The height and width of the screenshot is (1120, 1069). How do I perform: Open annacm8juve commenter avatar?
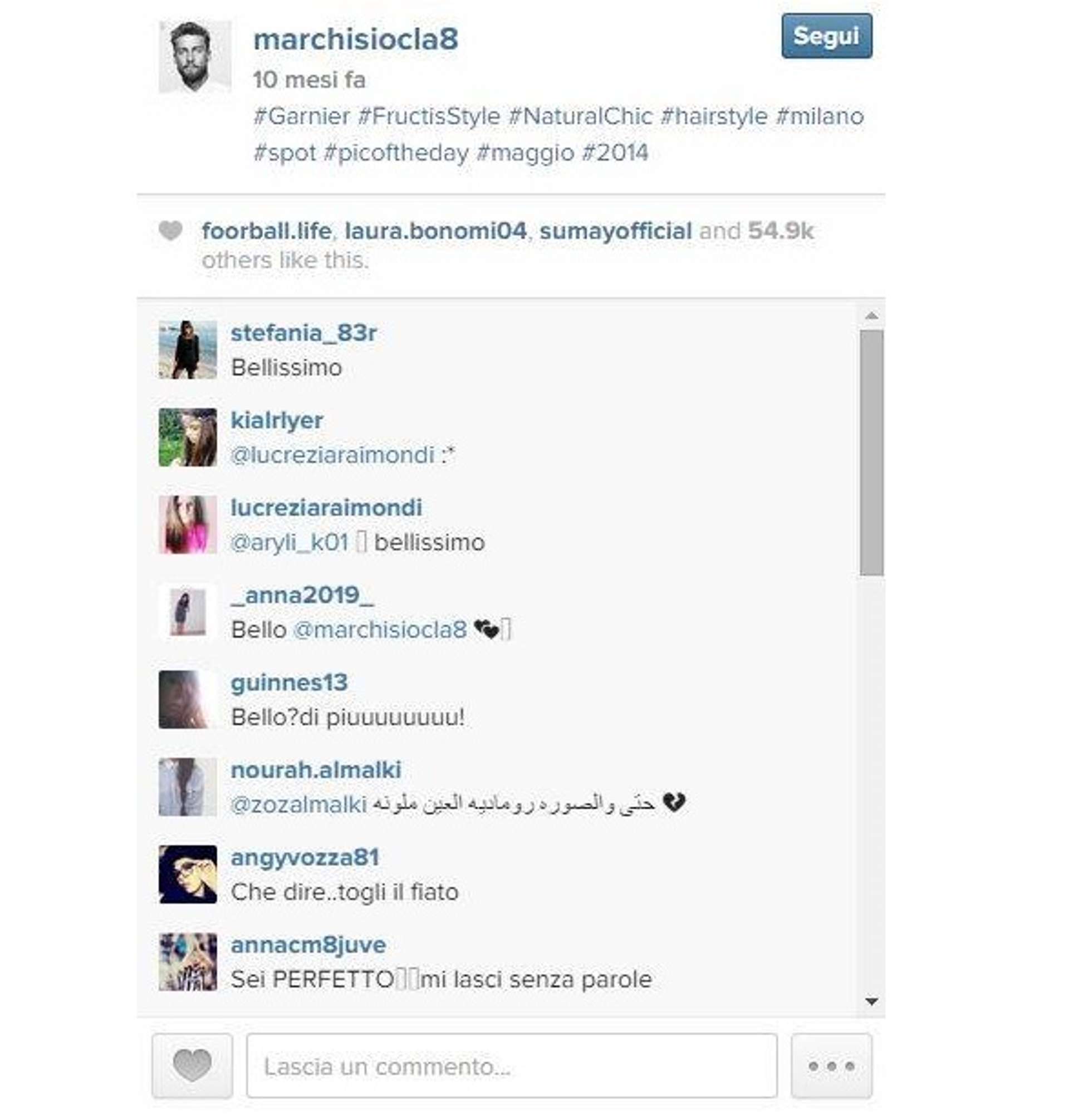tap(188, 961)
